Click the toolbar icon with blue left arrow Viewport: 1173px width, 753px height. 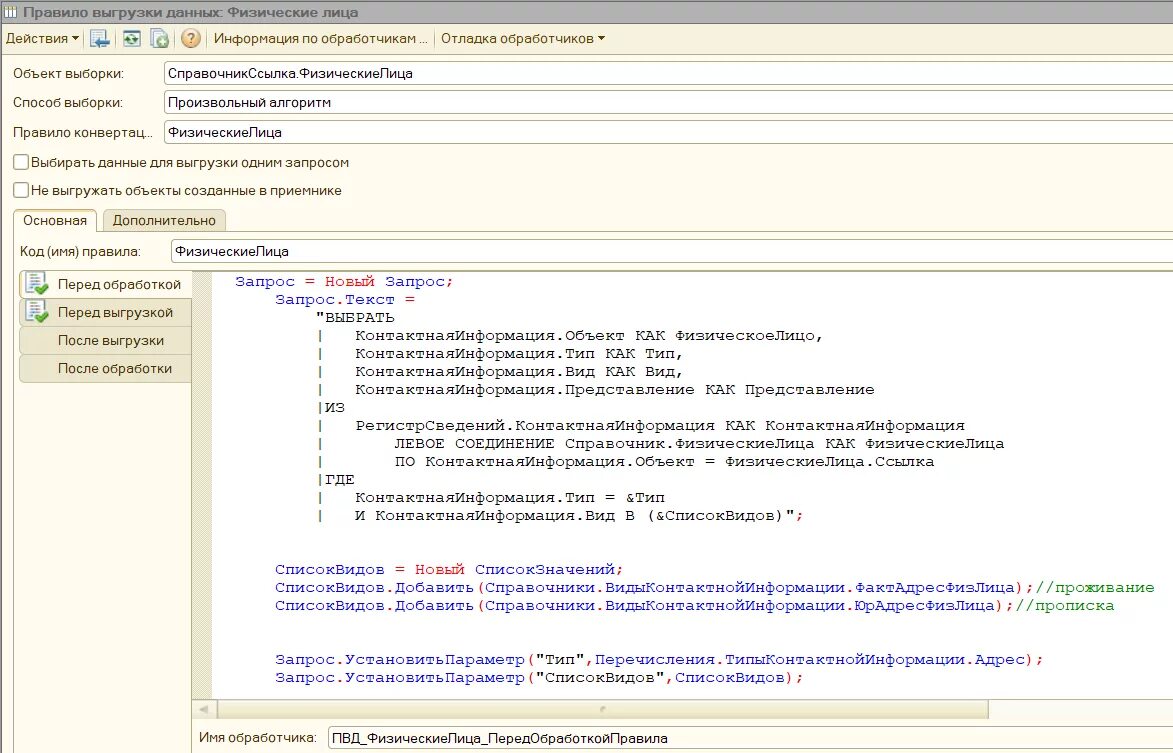pos(99,38)
